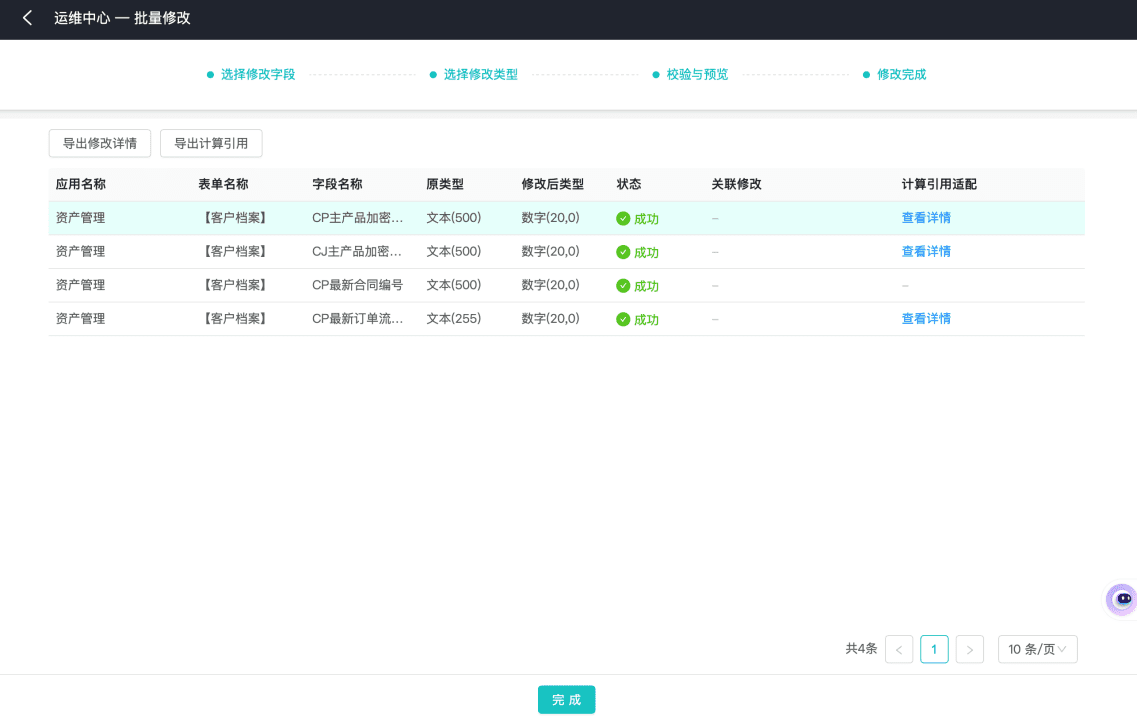Click success check icon for CJ主产品加密 row
Image resolution: width=1137 pixels, height=720 pixels.
click(x=623, y=252)
